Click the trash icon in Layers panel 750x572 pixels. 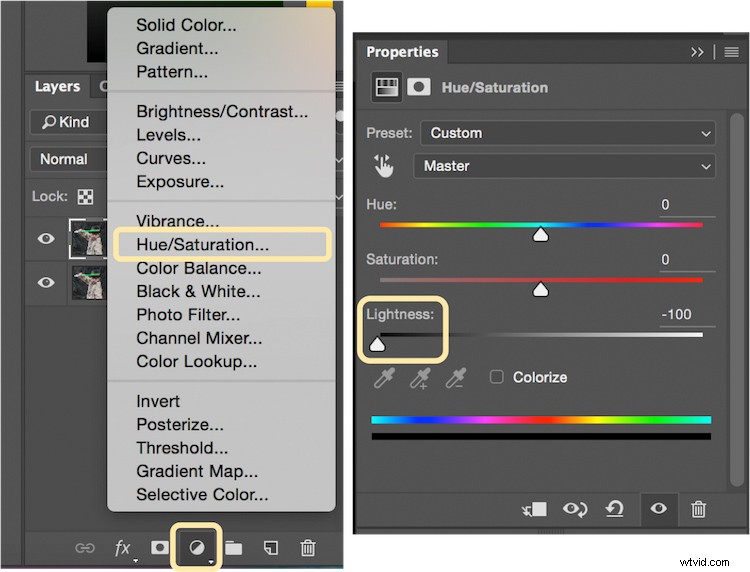pyautogui.click(x=308, y=547)
